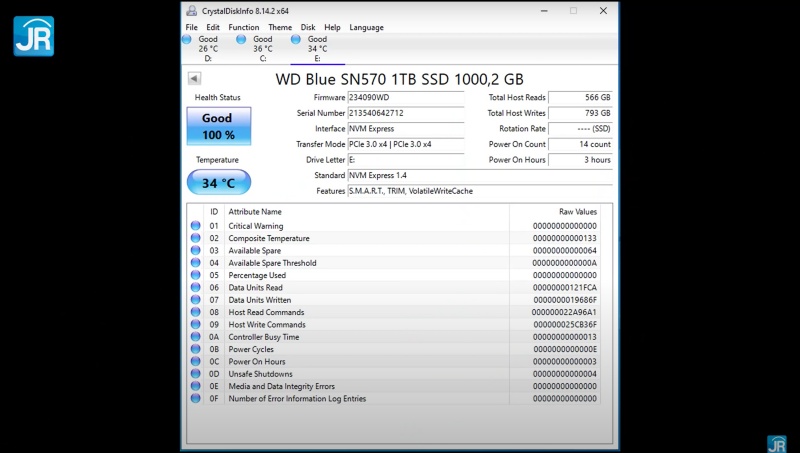Click raw value 0000000000000E

(x=565, y=349)
